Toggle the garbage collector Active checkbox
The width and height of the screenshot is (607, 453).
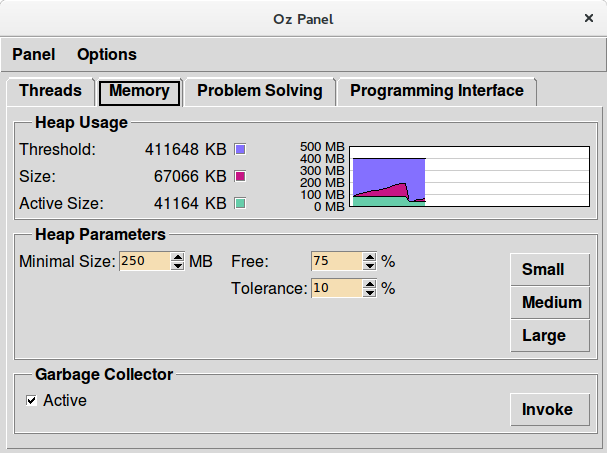31,401
